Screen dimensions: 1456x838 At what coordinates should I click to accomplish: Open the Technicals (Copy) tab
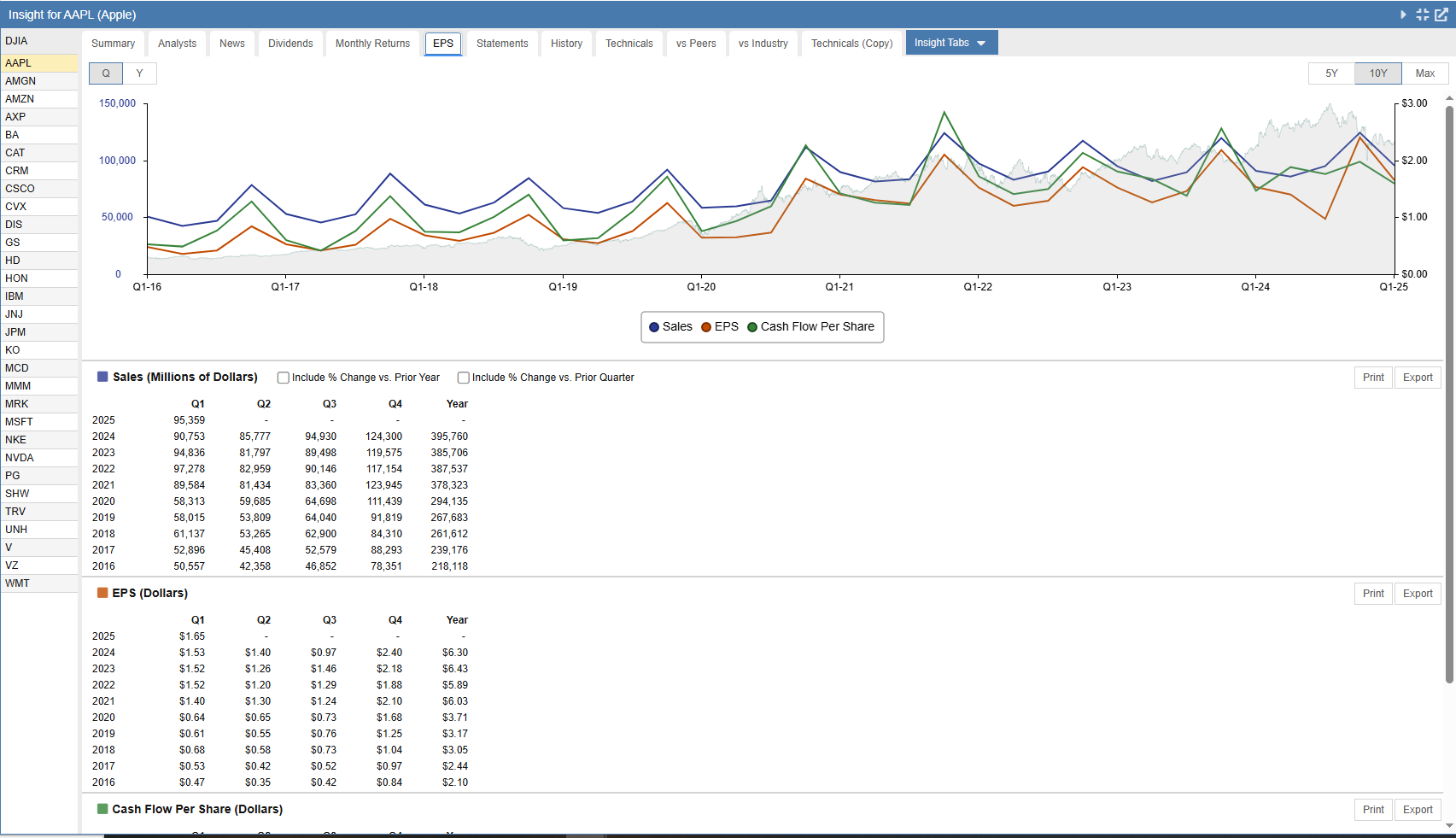(x=851, y=44)
